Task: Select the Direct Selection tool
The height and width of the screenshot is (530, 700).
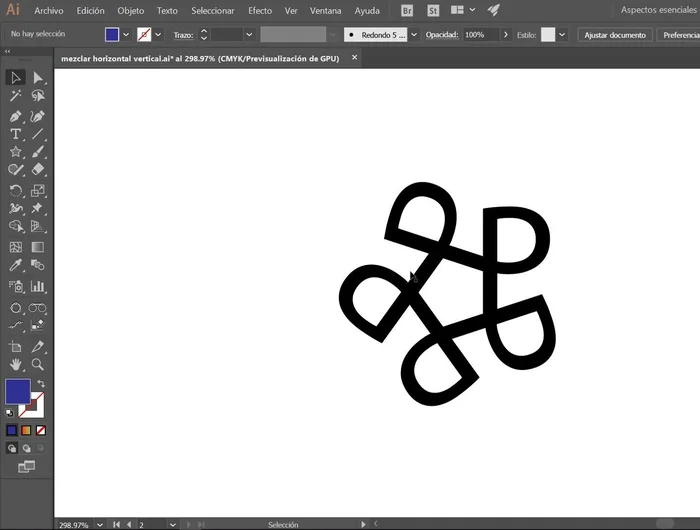Action: tap(38, 78)
